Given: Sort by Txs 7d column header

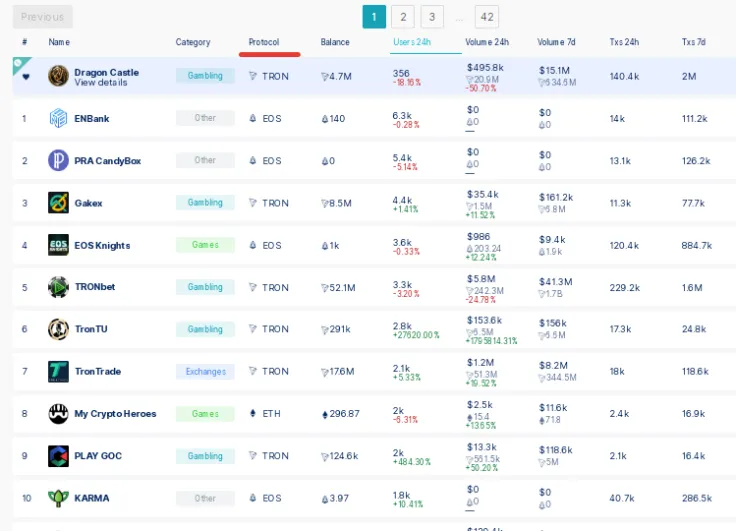Looking at the screenshot, I should [x=693, y=42].
